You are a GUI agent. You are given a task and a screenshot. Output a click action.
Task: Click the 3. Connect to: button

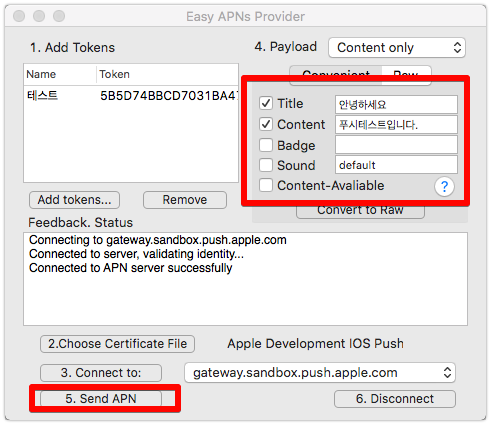pyautogui.click(x=101, y=373)
